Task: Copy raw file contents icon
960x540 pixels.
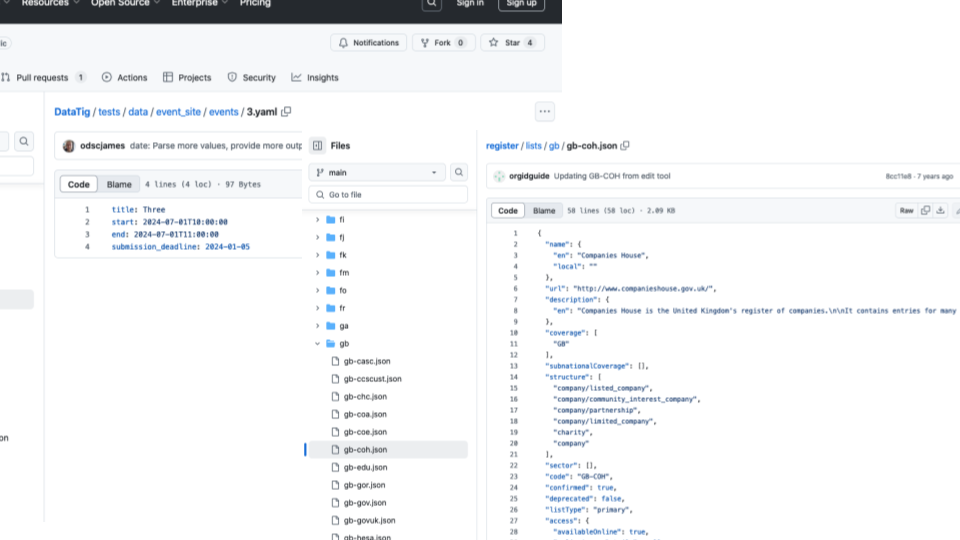Action: pyautogui.click(x=925, y=211)
